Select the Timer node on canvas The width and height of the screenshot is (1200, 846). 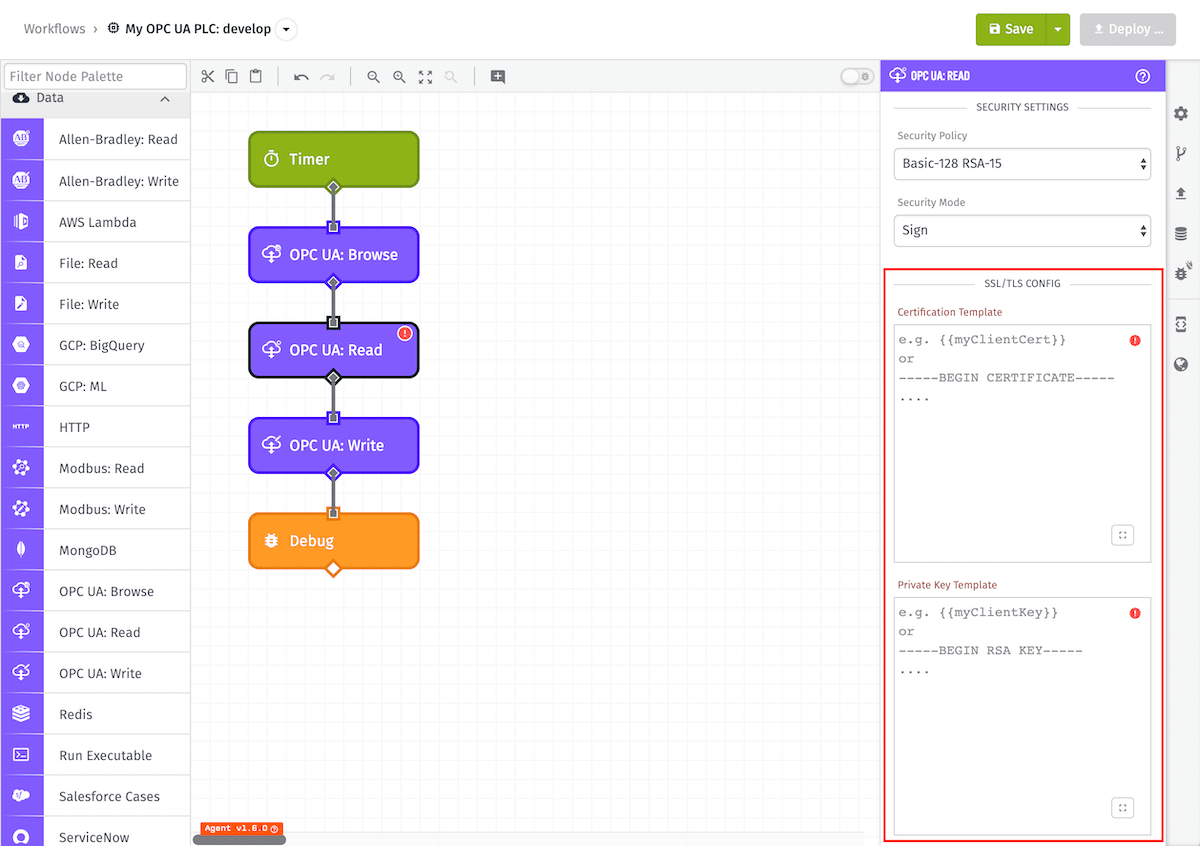pyautogui.click(x=333, y=159)
